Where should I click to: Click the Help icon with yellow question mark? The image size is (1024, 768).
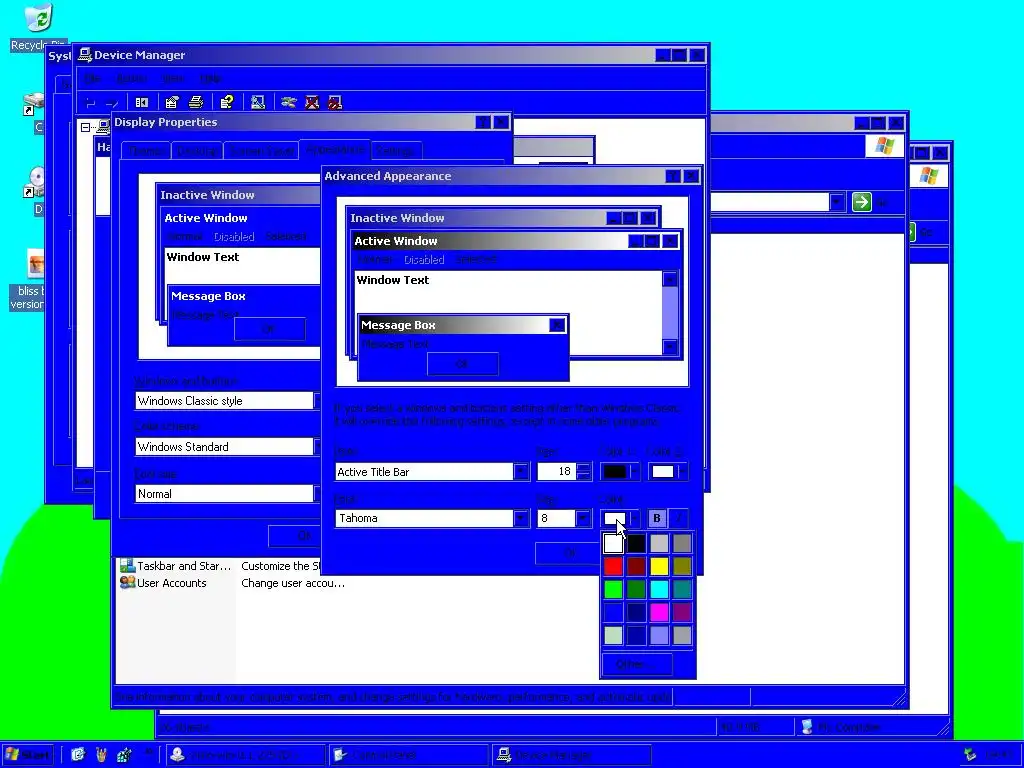(x=227, y=102)
